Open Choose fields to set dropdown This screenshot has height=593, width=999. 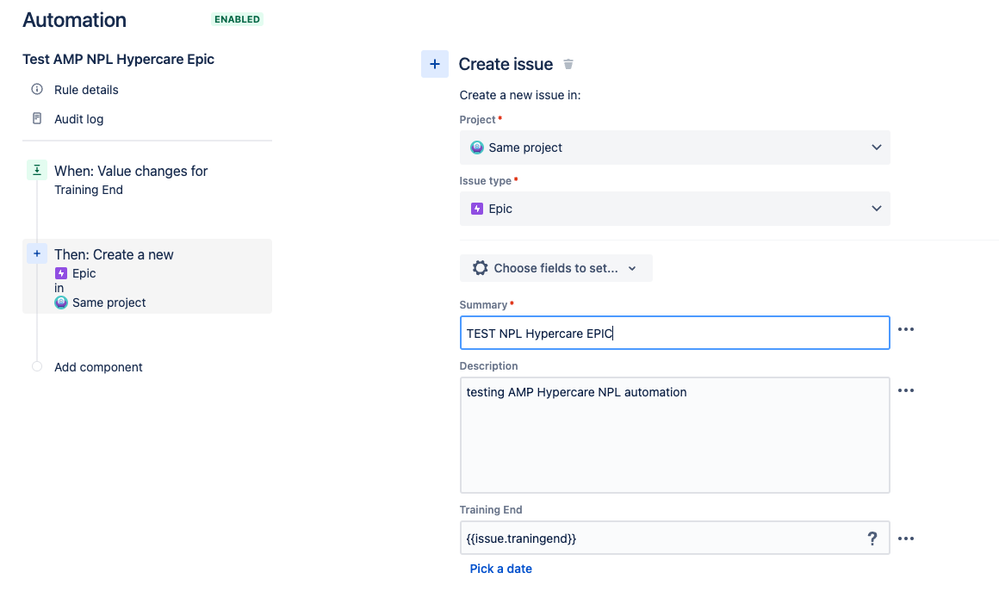pos(556,268)
